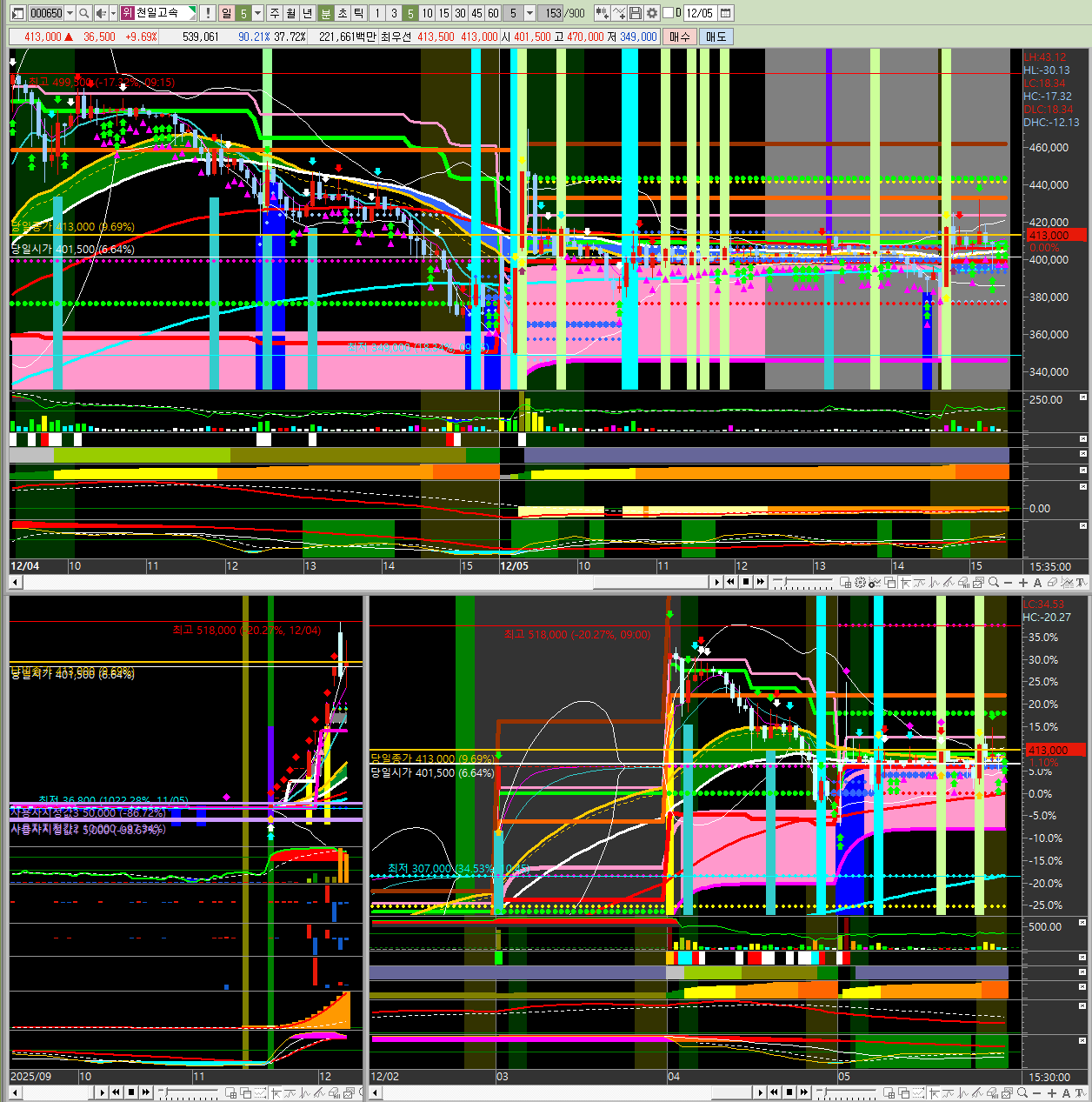This screenshot has height=1102, width=1092.
Task: Click the fast-forward button in upper chart toolbar
Action: pos(761,583)
